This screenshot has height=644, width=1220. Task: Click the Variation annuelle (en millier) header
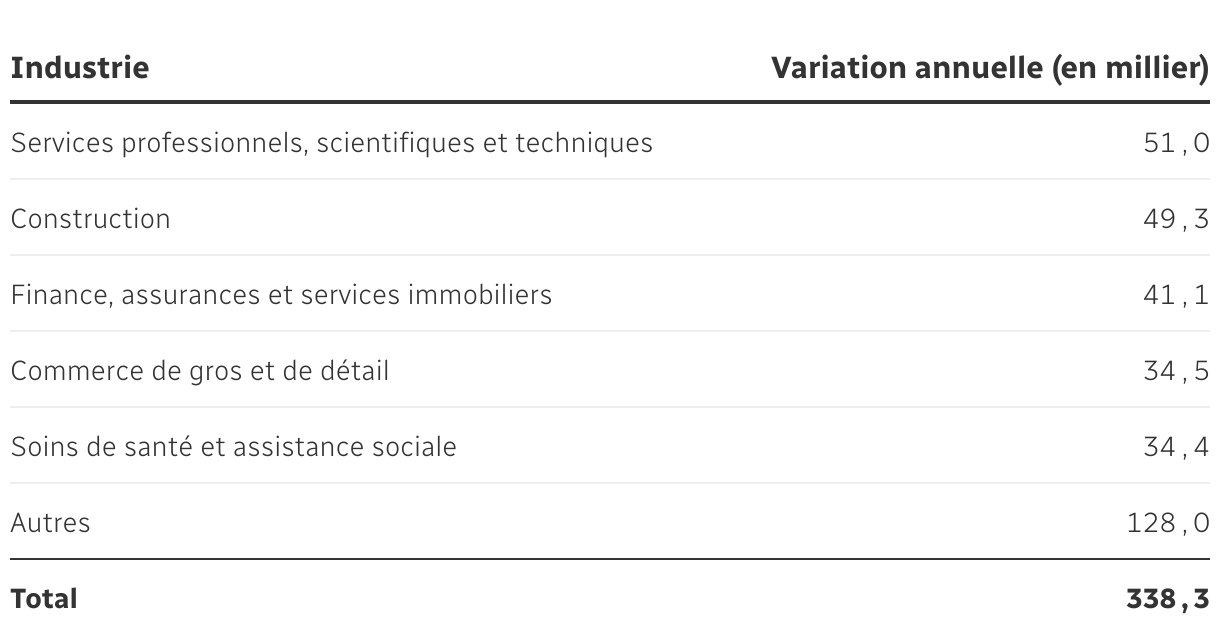[990, 69]
